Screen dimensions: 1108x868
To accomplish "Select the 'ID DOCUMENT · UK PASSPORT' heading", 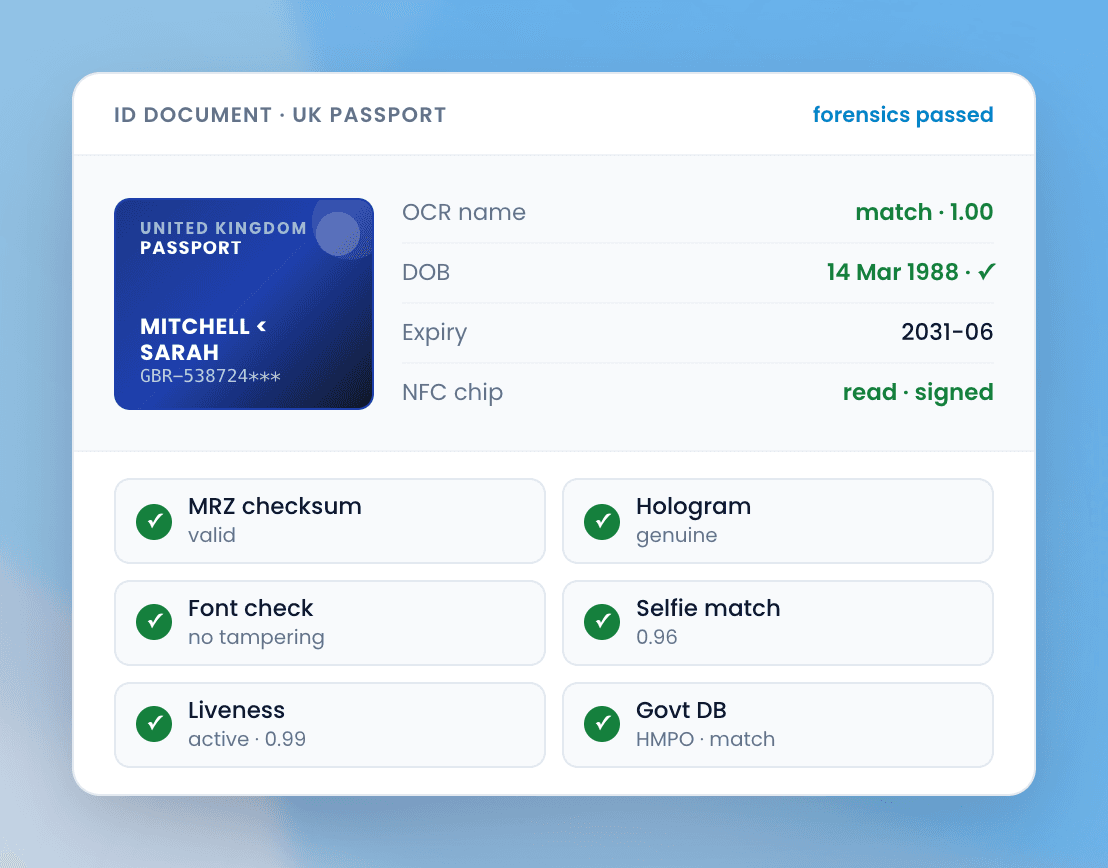I will 280,115.
